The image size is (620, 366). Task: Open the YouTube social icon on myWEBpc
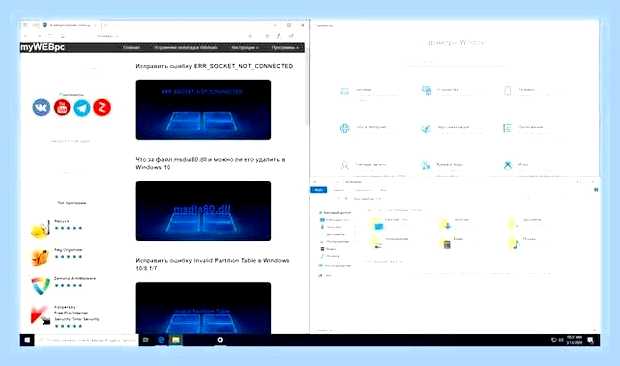tap(62, 107)
